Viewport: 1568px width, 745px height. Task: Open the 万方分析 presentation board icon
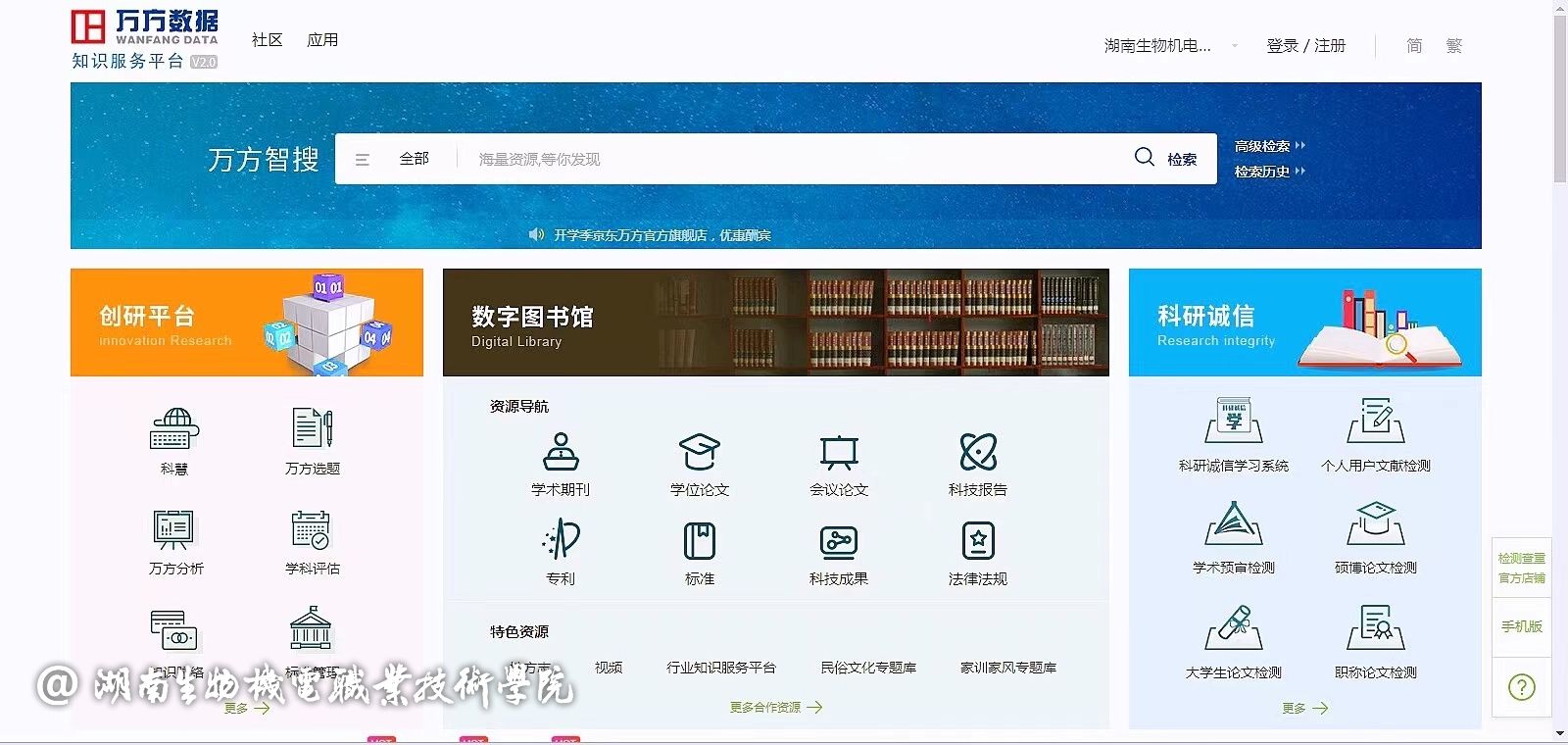tap(174, 529)
